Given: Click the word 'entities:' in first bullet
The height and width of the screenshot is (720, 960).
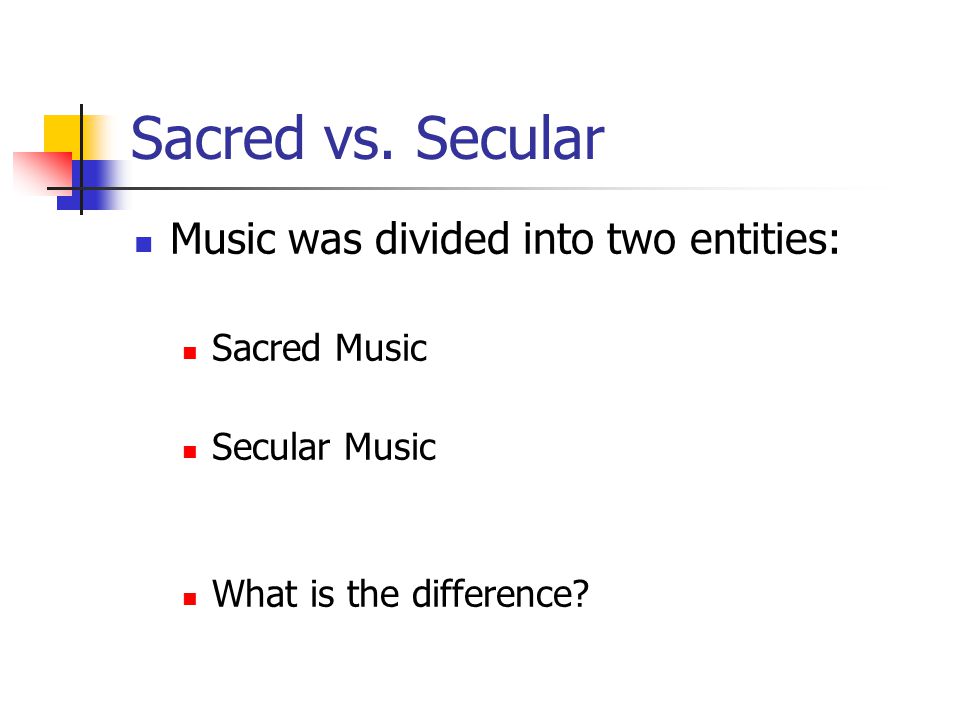Looking at the screenshot, I should (x=764, y=238).
